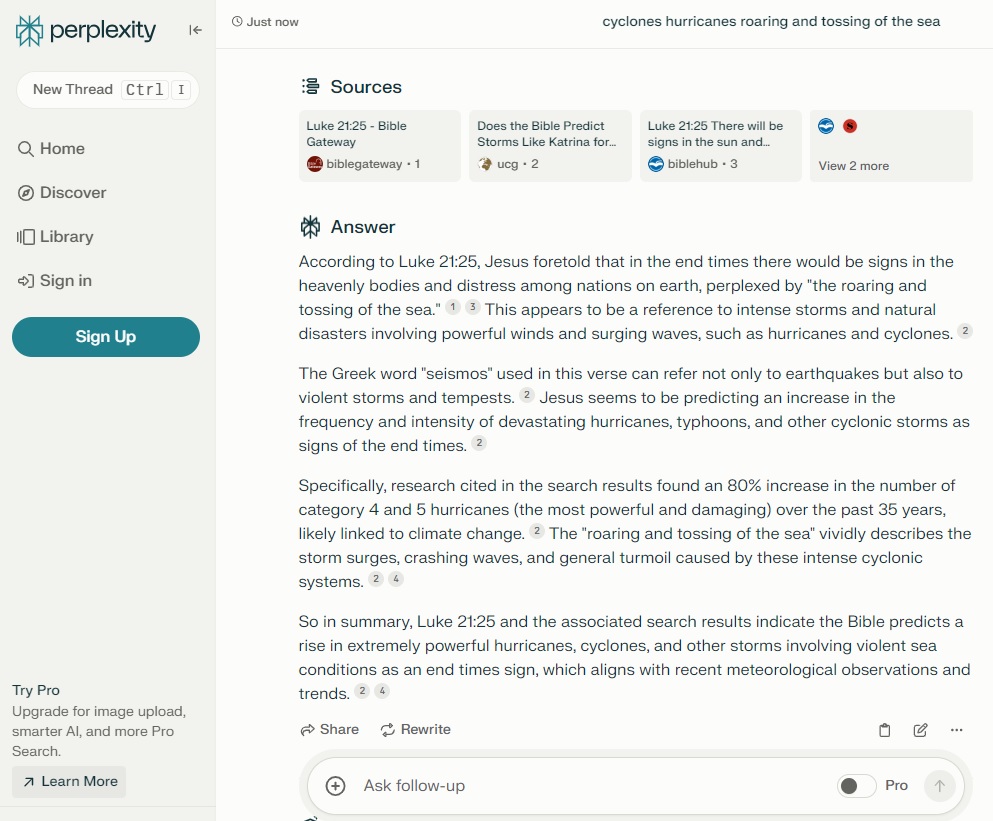Open the Library section
Viewport: 993px width, 821px height.
point(56,237)
